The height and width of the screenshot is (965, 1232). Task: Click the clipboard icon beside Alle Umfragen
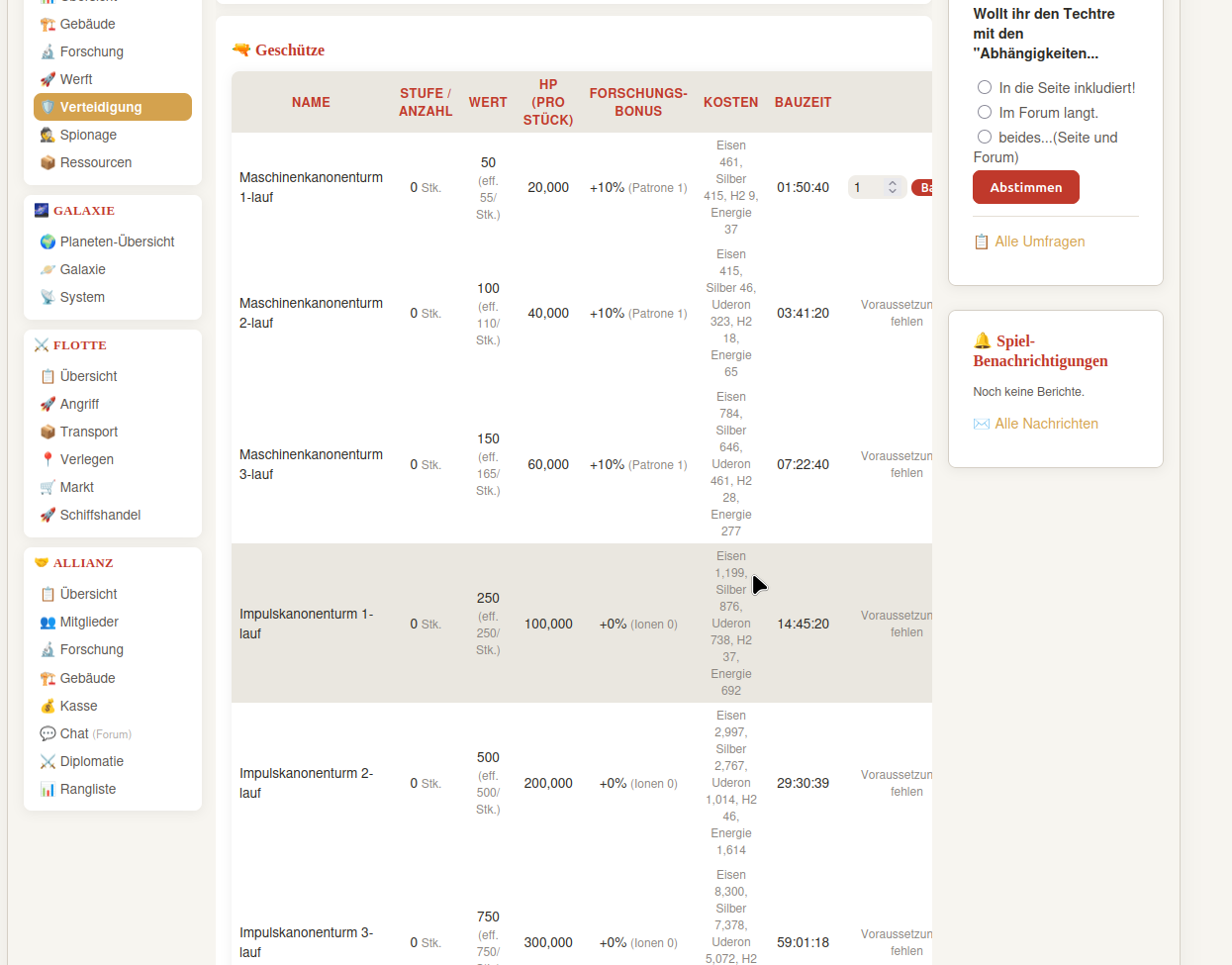(x=982, y=241)
